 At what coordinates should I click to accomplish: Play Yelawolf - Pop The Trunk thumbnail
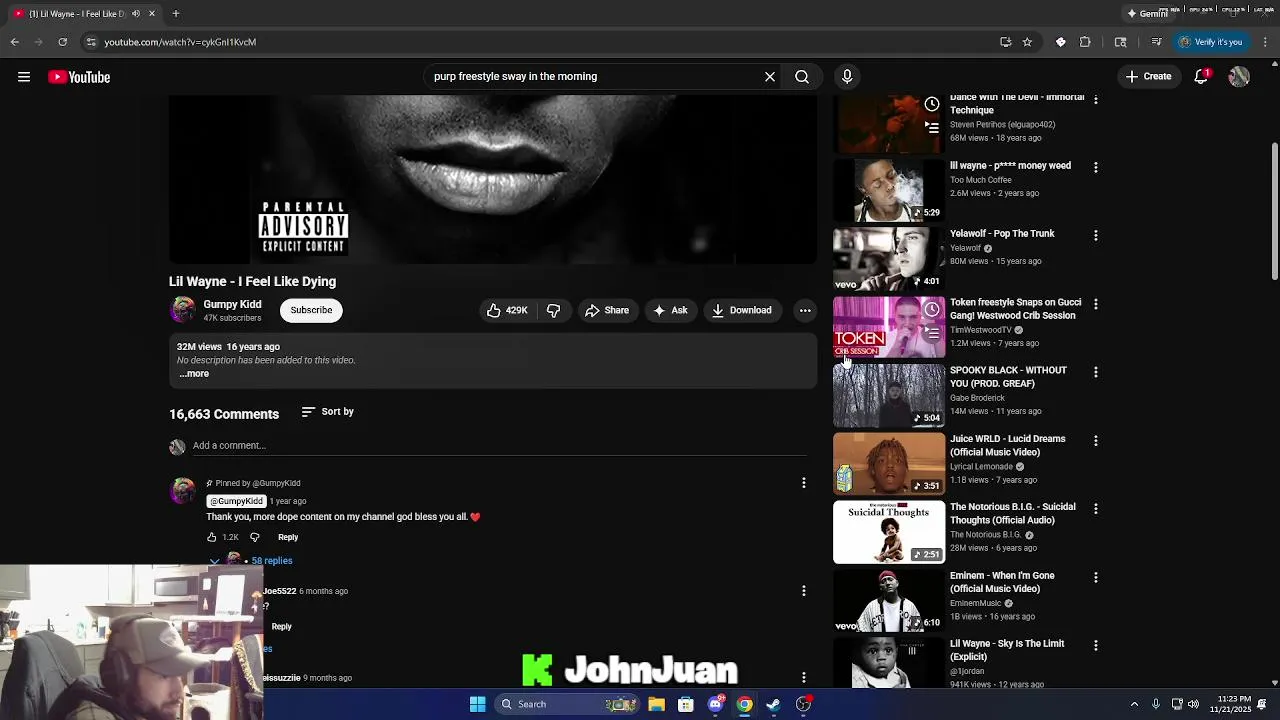889,259
